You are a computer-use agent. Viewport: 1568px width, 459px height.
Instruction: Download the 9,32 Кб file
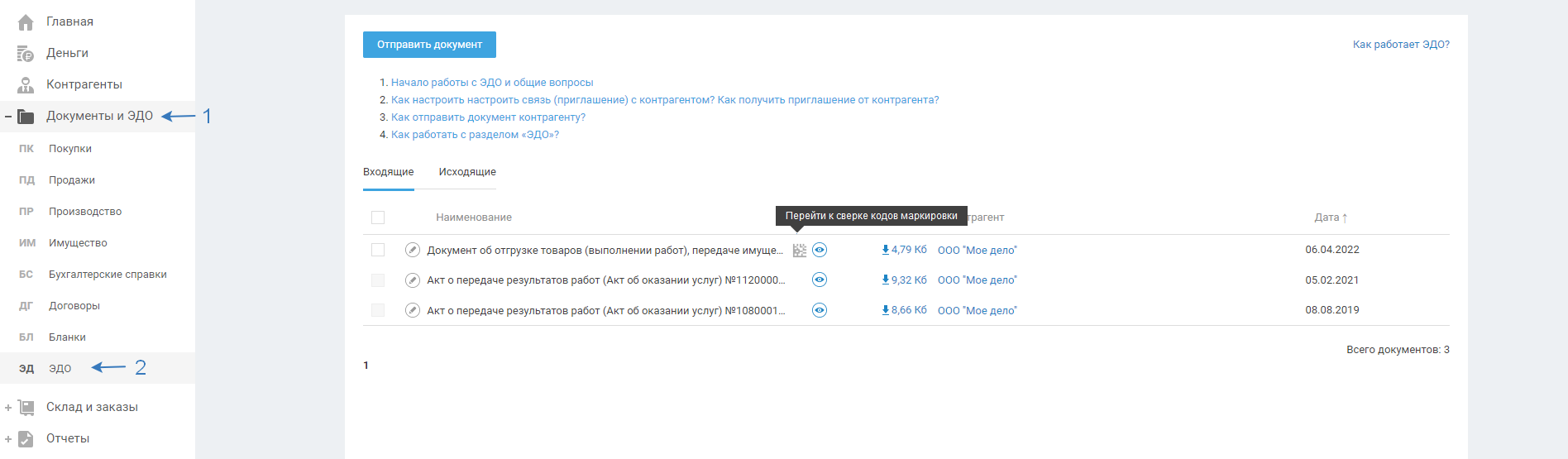click(x=904, y=280)
